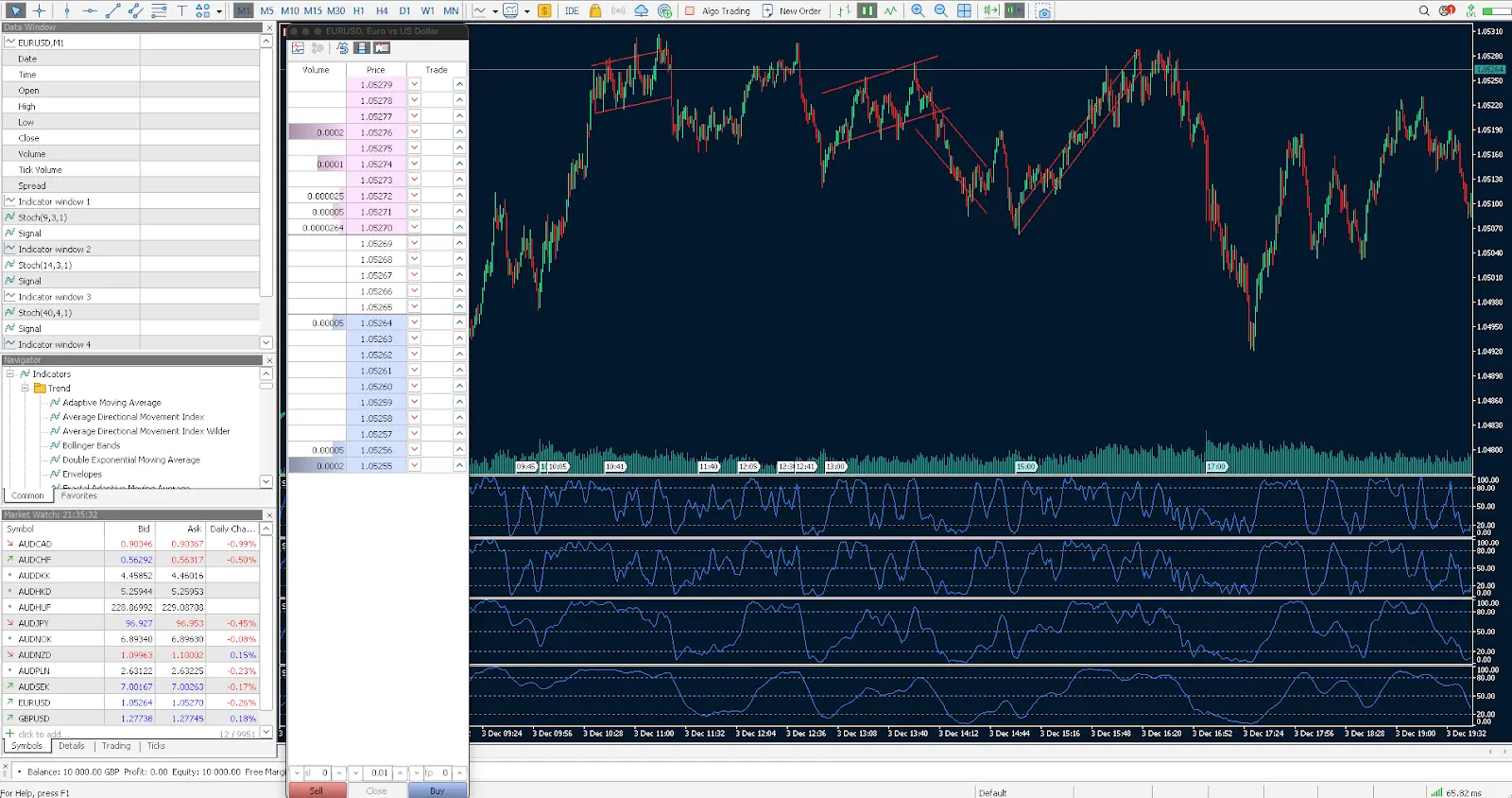The height and width of the screenshot is (798, 1512).
Task: Toggle the chart auto-scroll button
Action: click(1014, 10)
